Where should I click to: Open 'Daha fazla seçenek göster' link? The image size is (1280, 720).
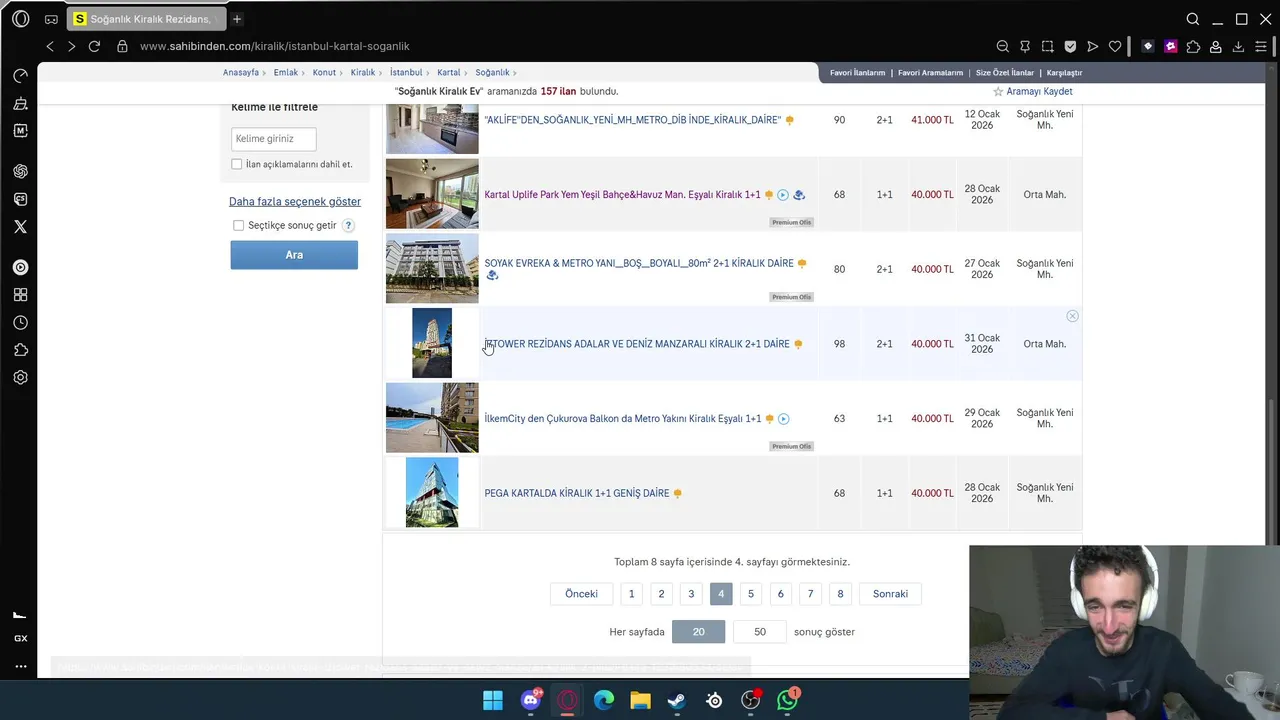[295, 202]
